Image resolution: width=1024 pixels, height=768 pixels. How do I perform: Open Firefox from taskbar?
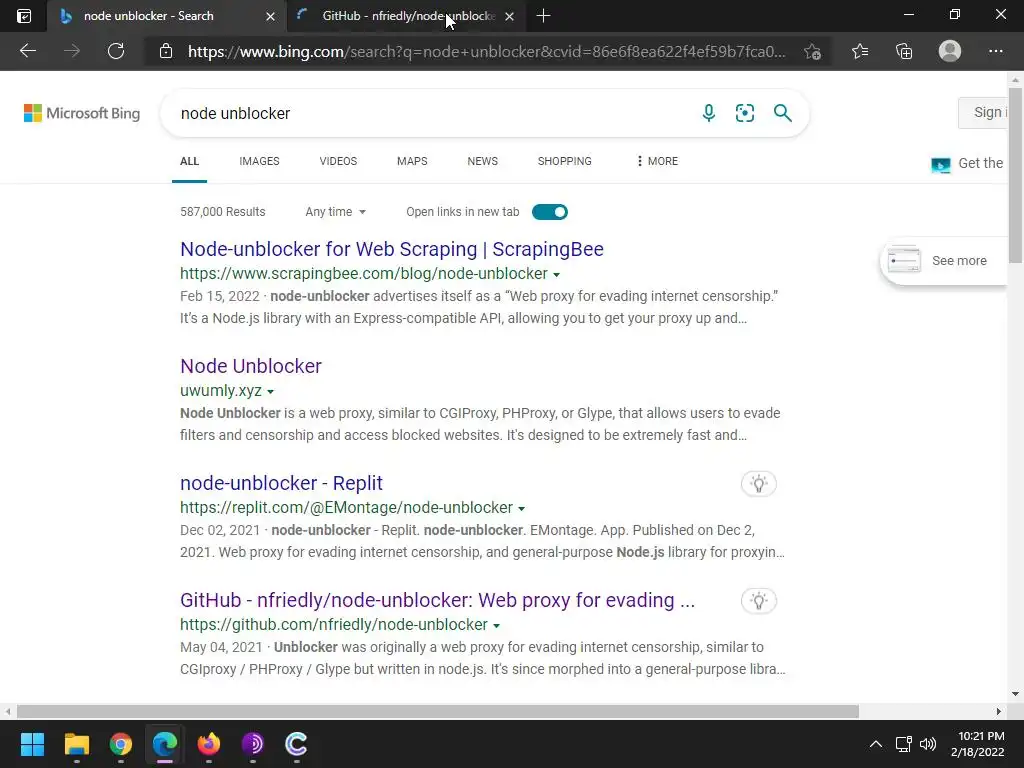209,744
